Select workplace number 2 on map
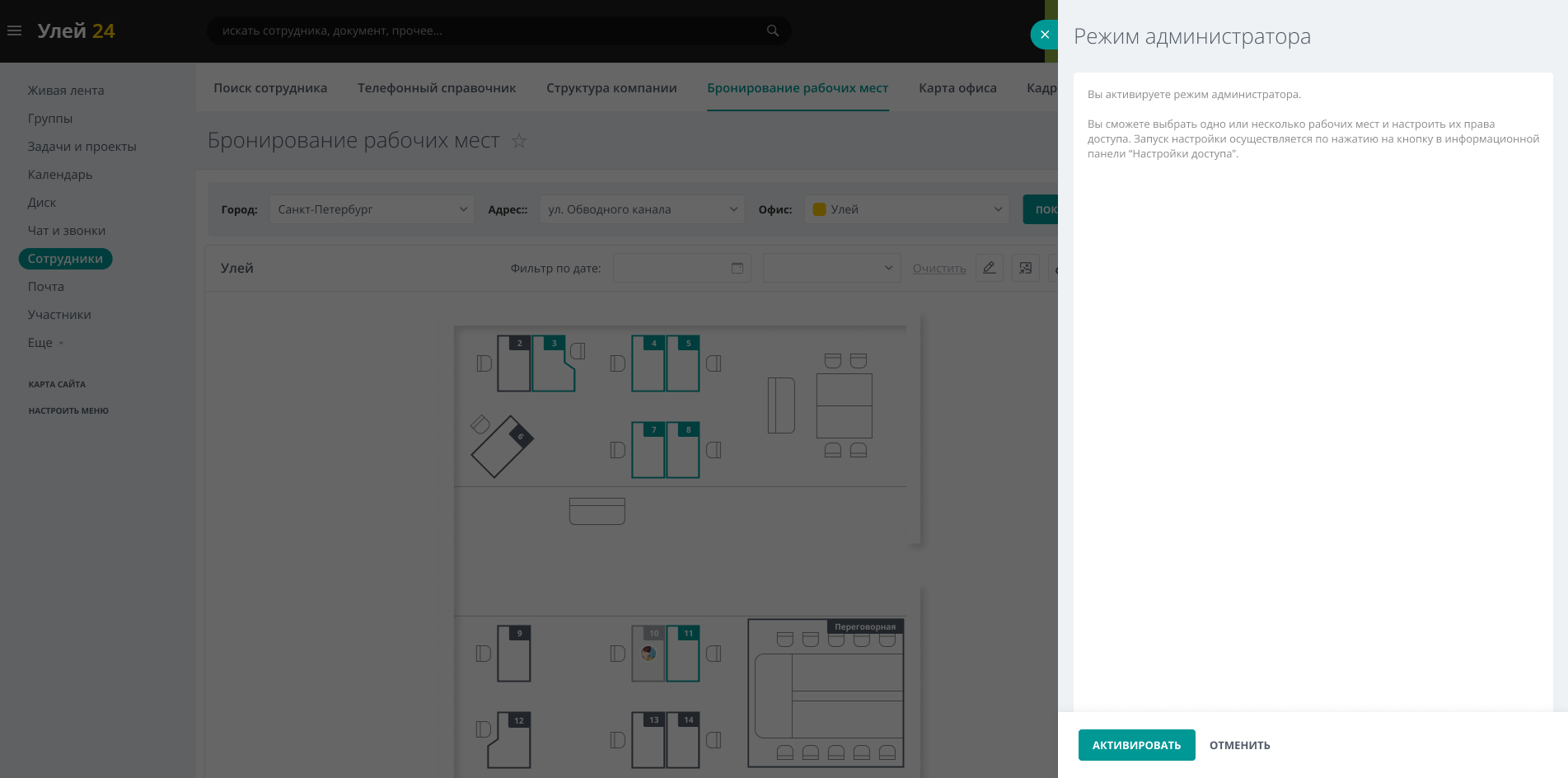This screenshot has height=778, width=1568. [514, 363]
